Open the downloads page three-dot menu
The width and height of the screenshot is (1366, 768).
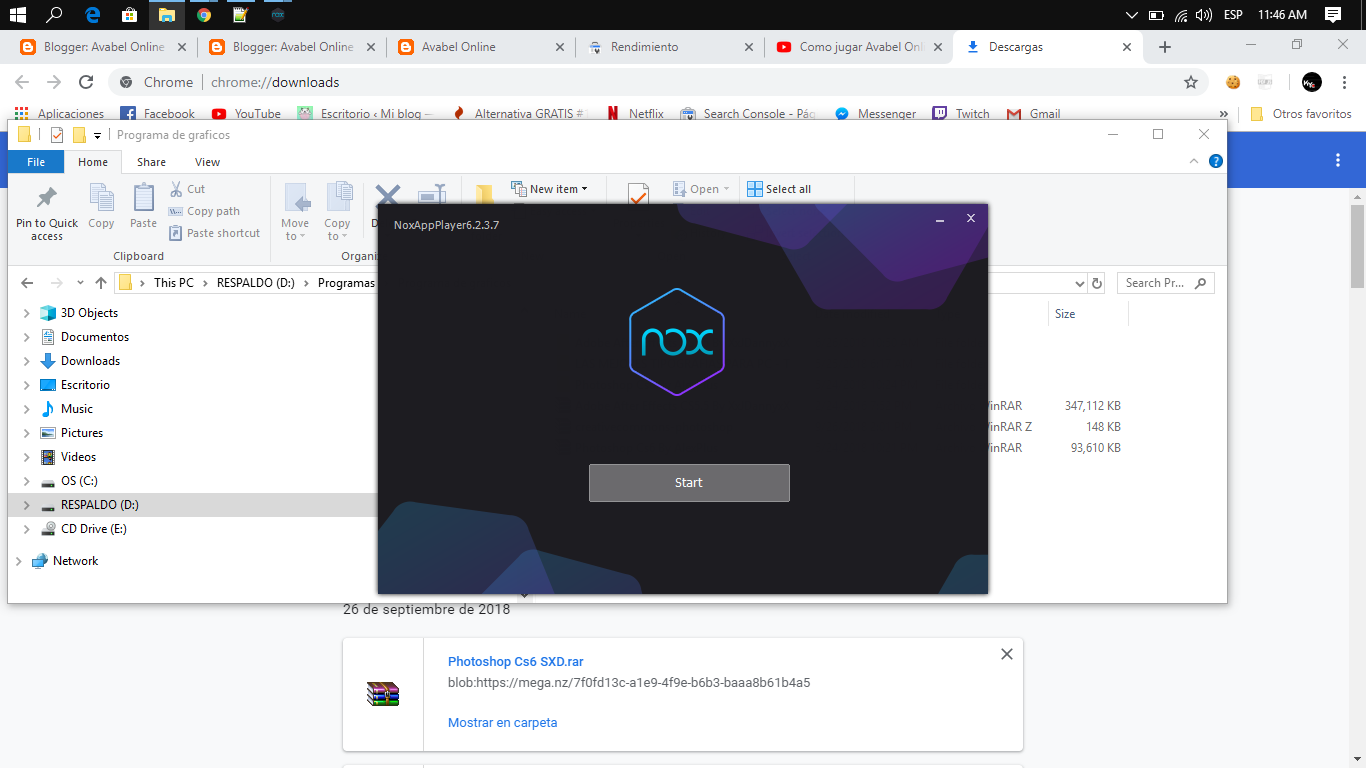pyautogui.click(x=1338, y=160)
